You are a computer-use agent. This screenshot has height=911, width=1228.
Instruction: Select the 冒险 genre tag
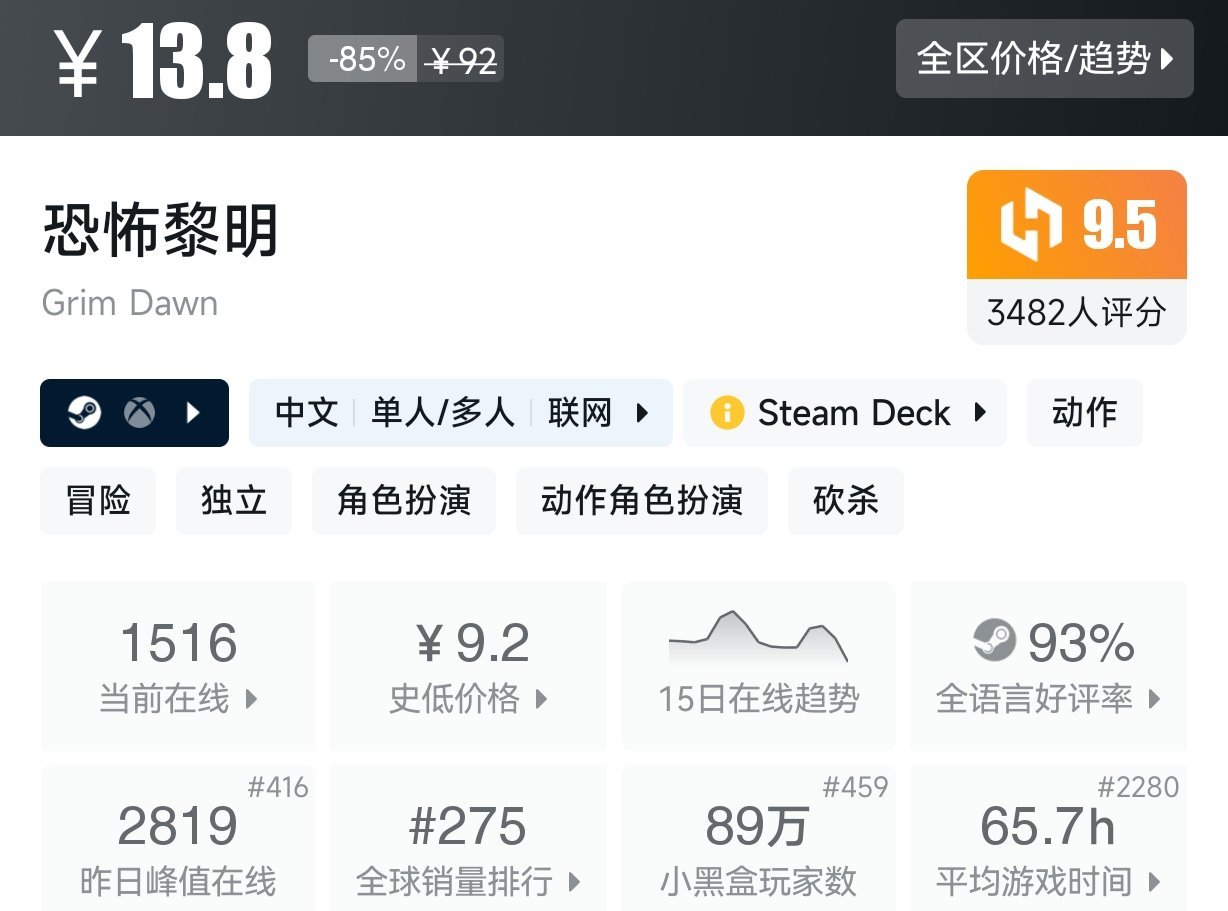pyautogui.click(x=98, y=501)
